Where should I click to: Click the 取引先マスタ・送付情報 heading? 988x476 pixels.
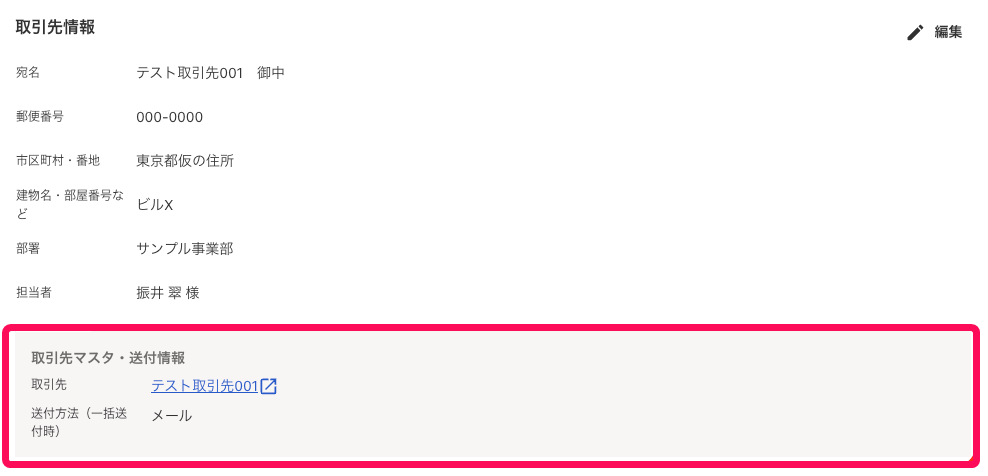pos(108,358)
